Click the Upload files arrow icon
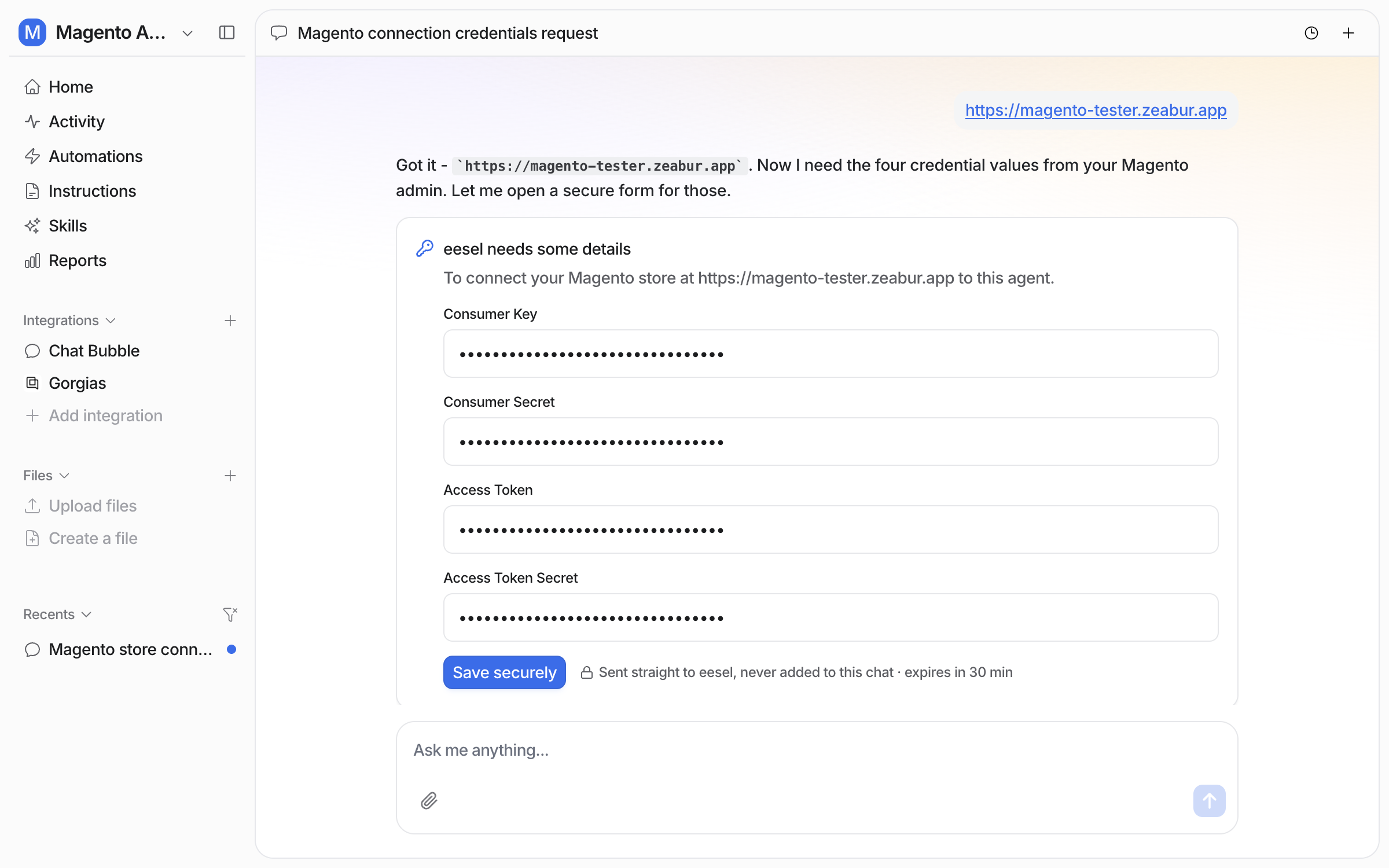 [32, 506]
